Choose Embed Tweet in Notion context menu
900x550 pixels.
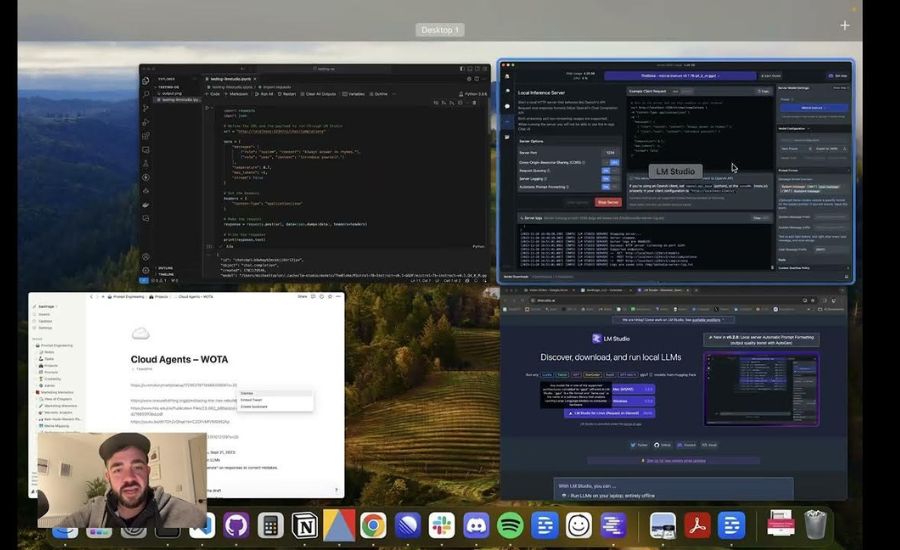pyautogui.click(x=276, y=400)
